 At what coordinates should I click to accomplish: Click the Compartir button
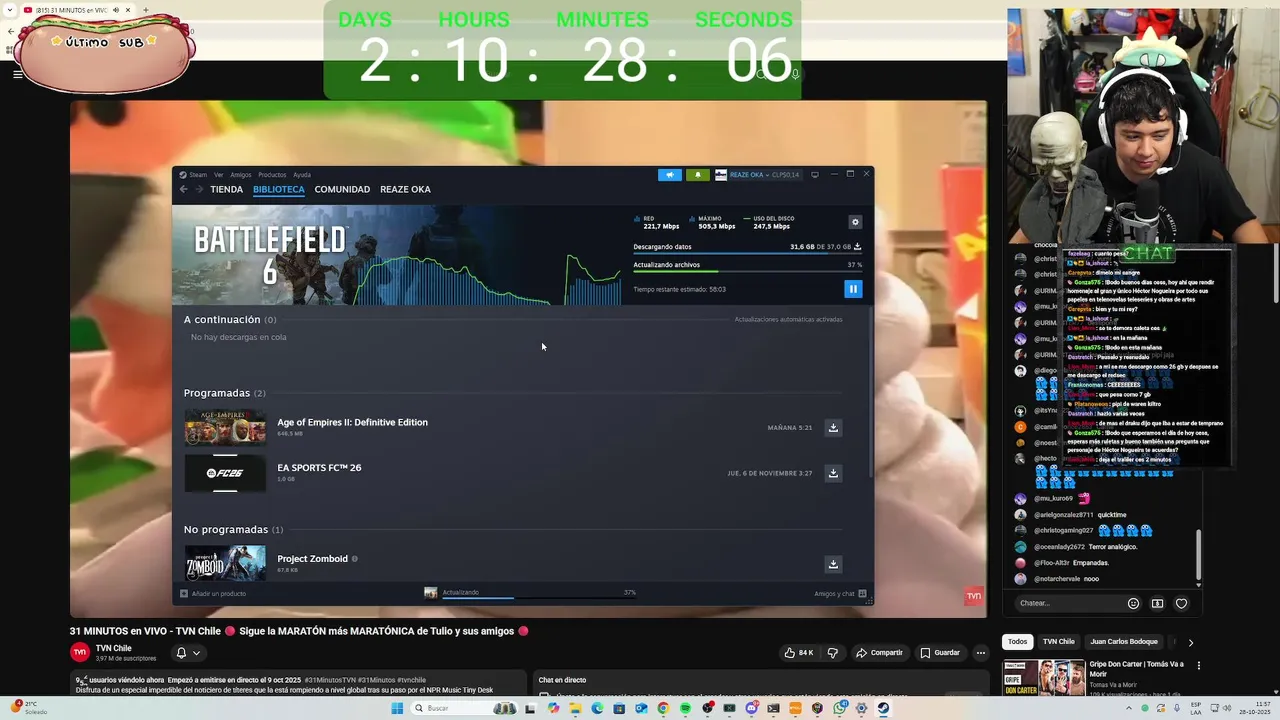click(x=879, y=653)
